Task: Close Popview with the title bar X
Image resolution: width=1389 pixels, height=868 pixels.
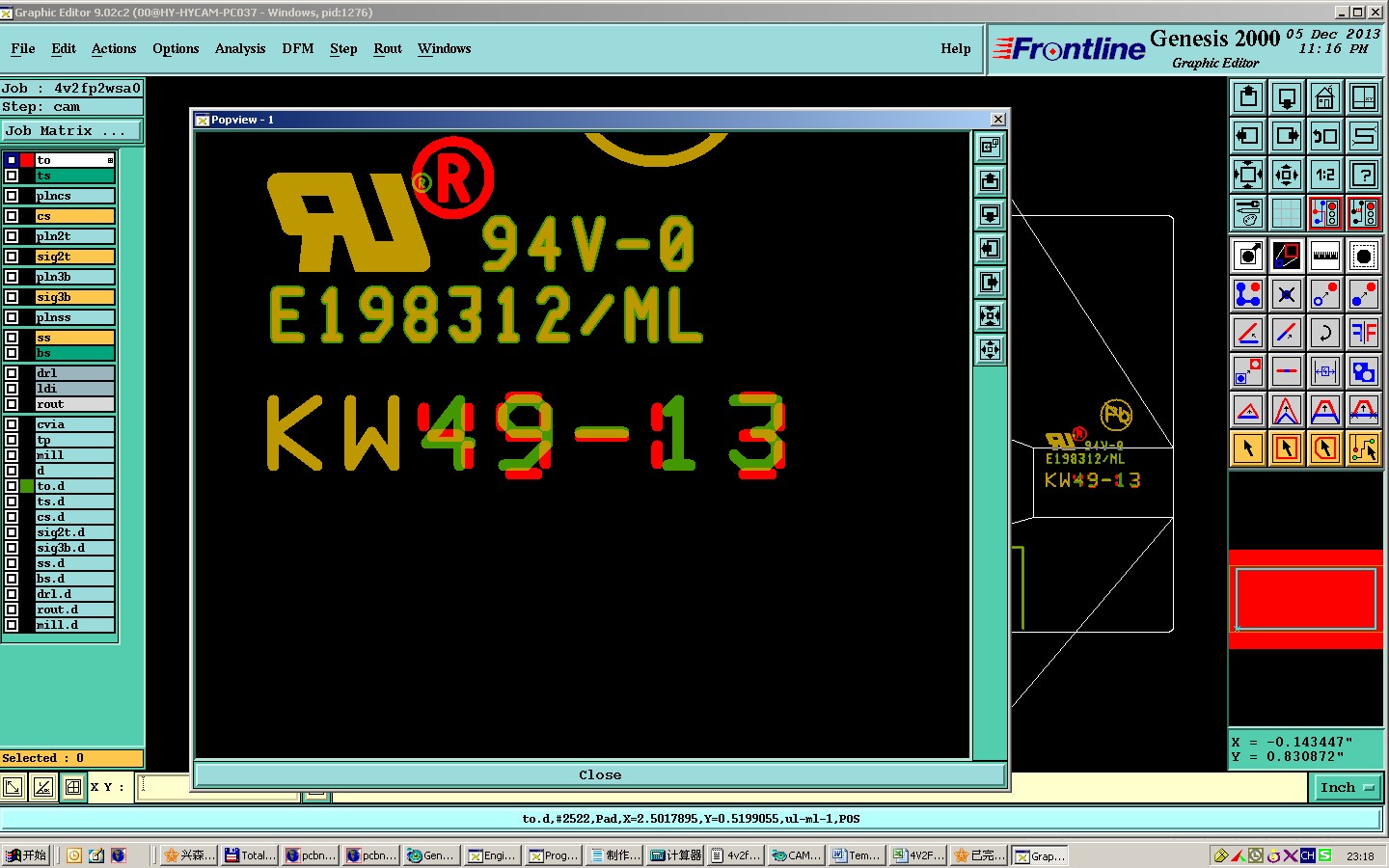Action: click(x=998, y=120)
